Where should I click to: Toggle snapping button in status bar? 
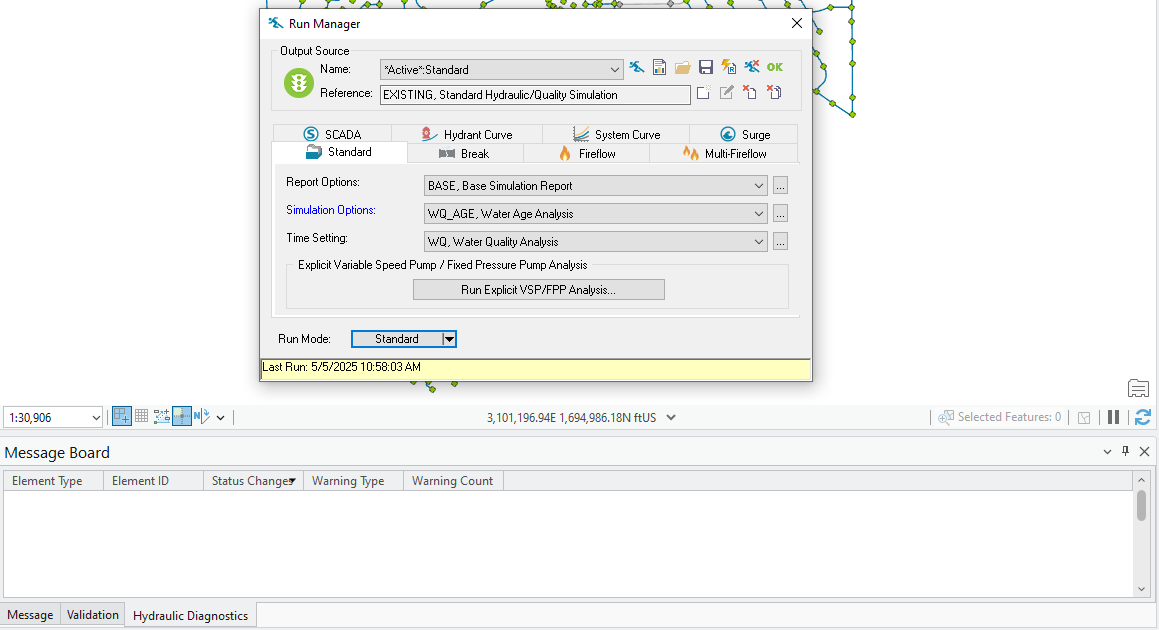[122, 417]
